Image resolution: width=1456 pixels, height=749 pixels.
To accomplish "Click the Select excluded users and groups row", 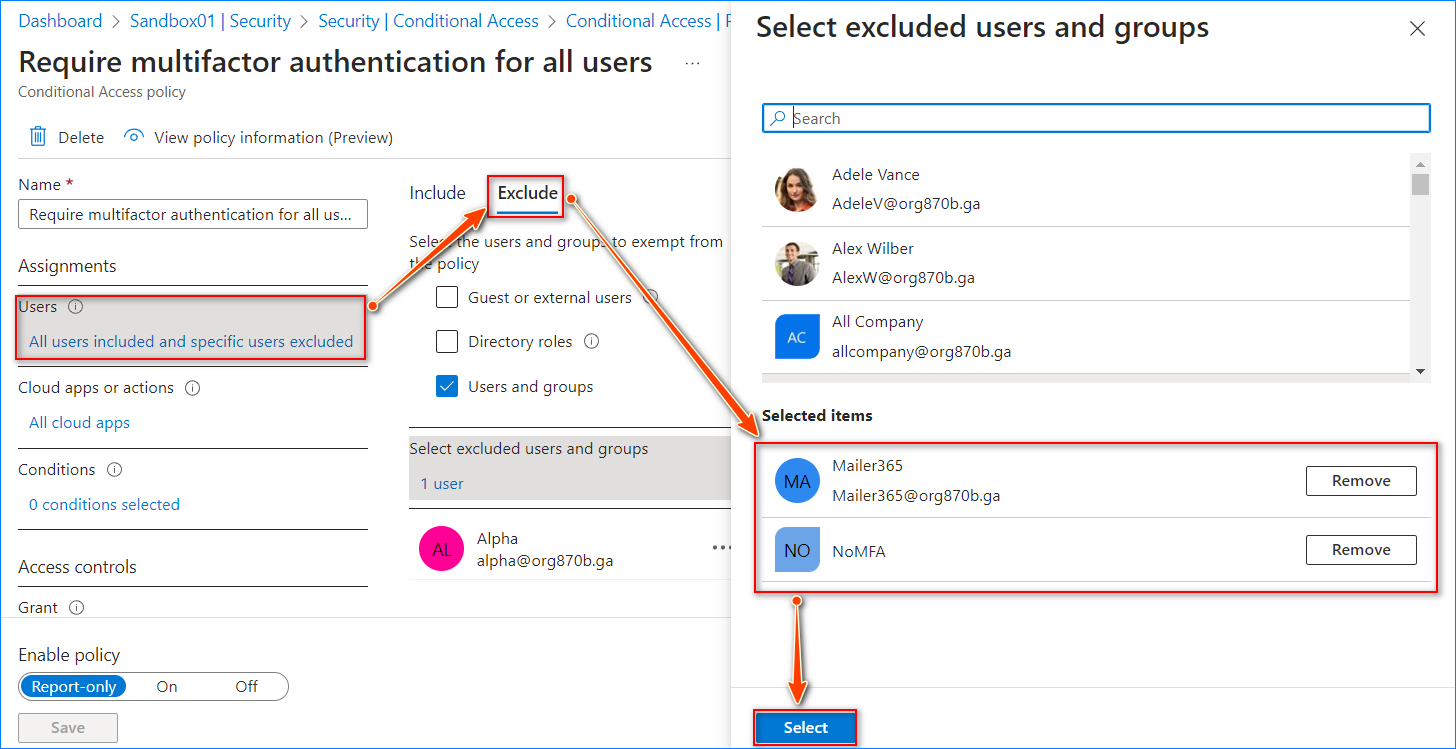I will [570, 467].
